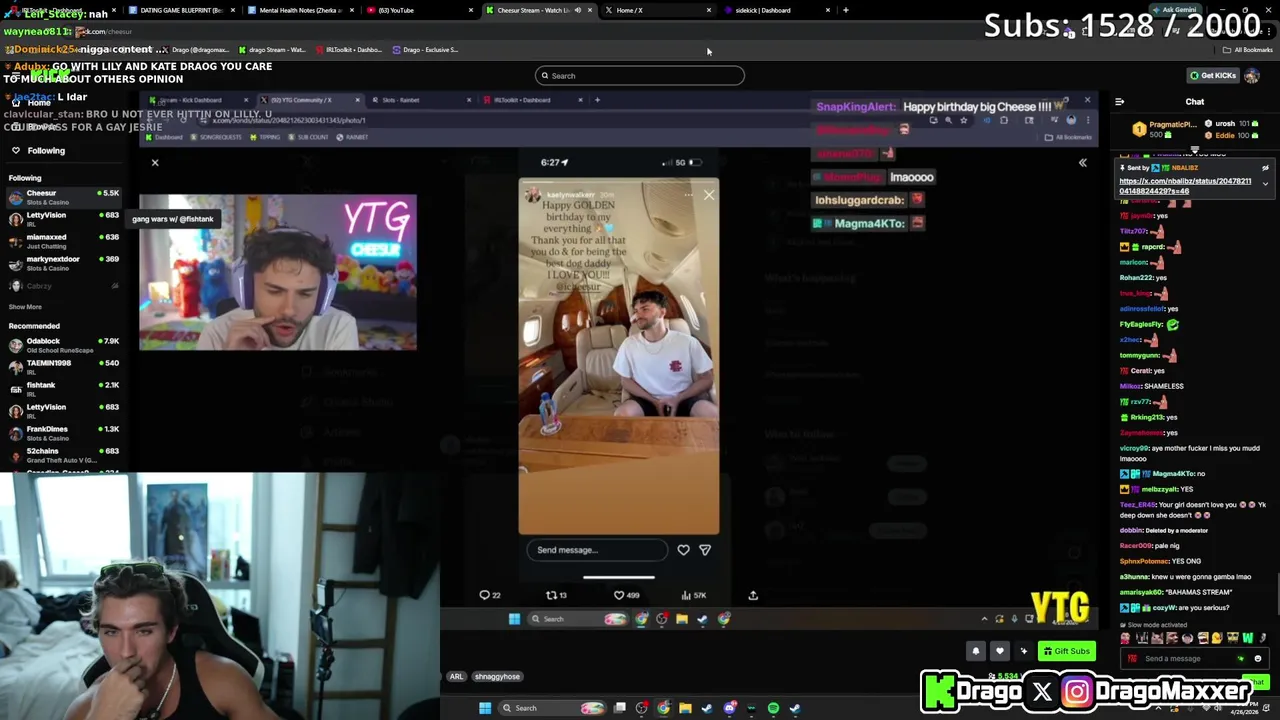
Task: Close the X photo viewer in the stream
Action: pos(155,162)
